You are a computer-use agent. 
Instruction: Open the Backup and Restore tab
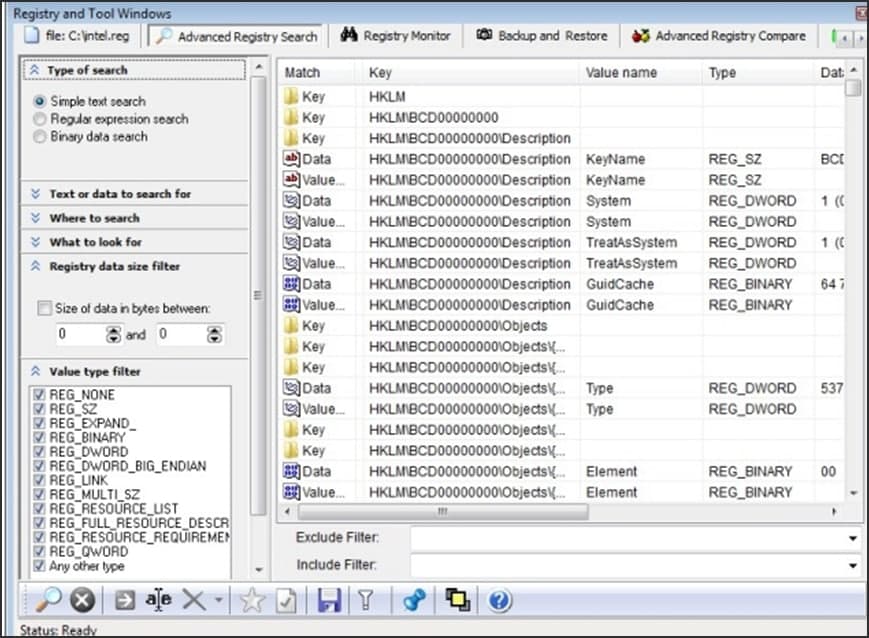pyautogui.click(x=541, y=36)
